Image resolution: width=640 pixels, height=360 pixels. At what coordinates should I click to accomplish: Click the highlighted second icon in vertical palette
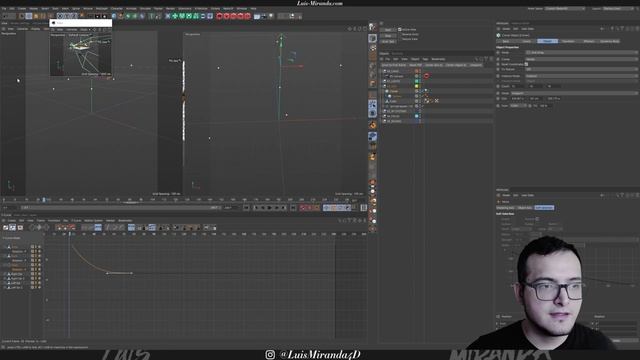[x=372, y=38]
